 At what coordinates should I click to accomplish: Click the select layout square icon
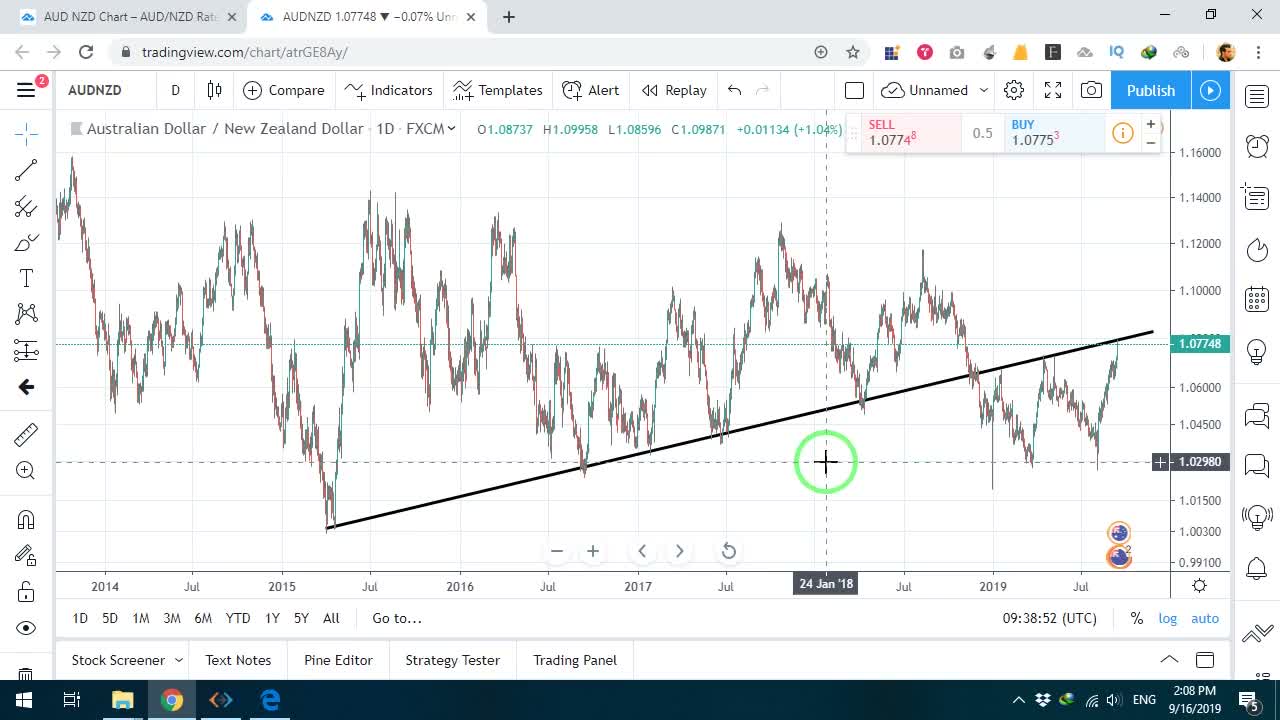[854, 90]
